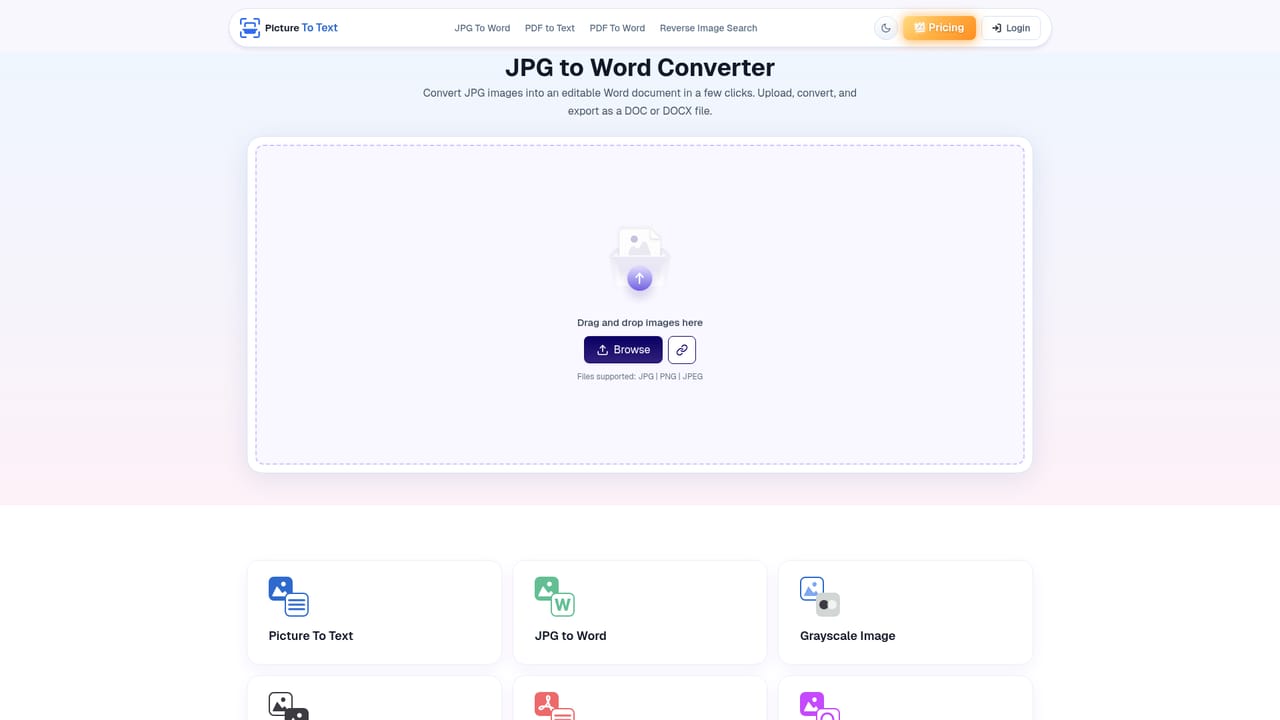Open the Grayscale Image card title
The width and height of the screenshot is (1280, 720).
click(848, 636)
